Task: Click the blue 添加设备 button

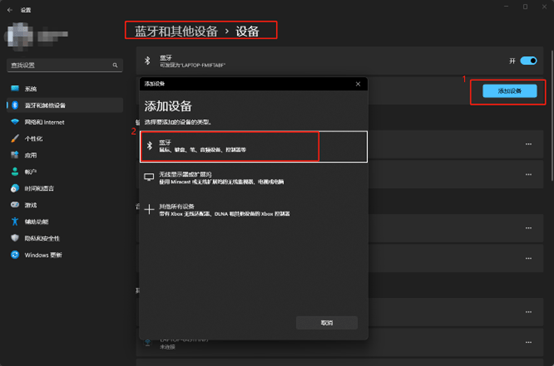Action: 510,91
